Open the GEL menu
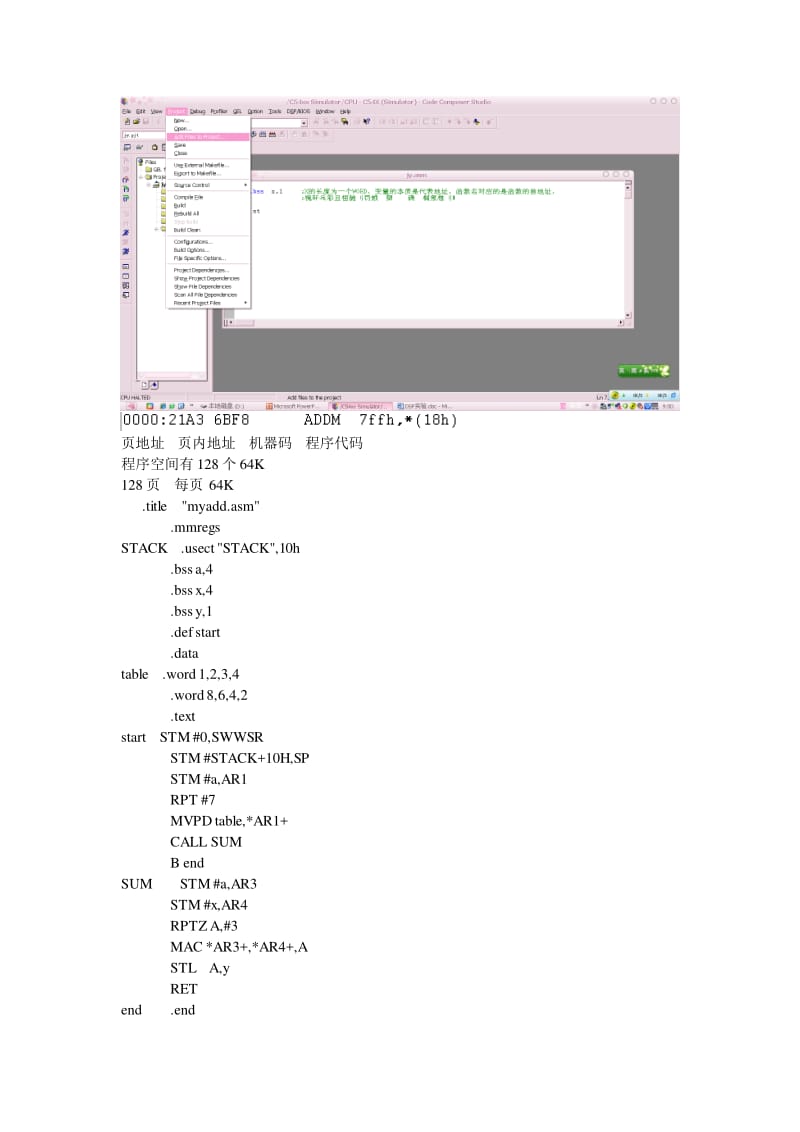Screen dimensions: 800x1132 [237, 111]
